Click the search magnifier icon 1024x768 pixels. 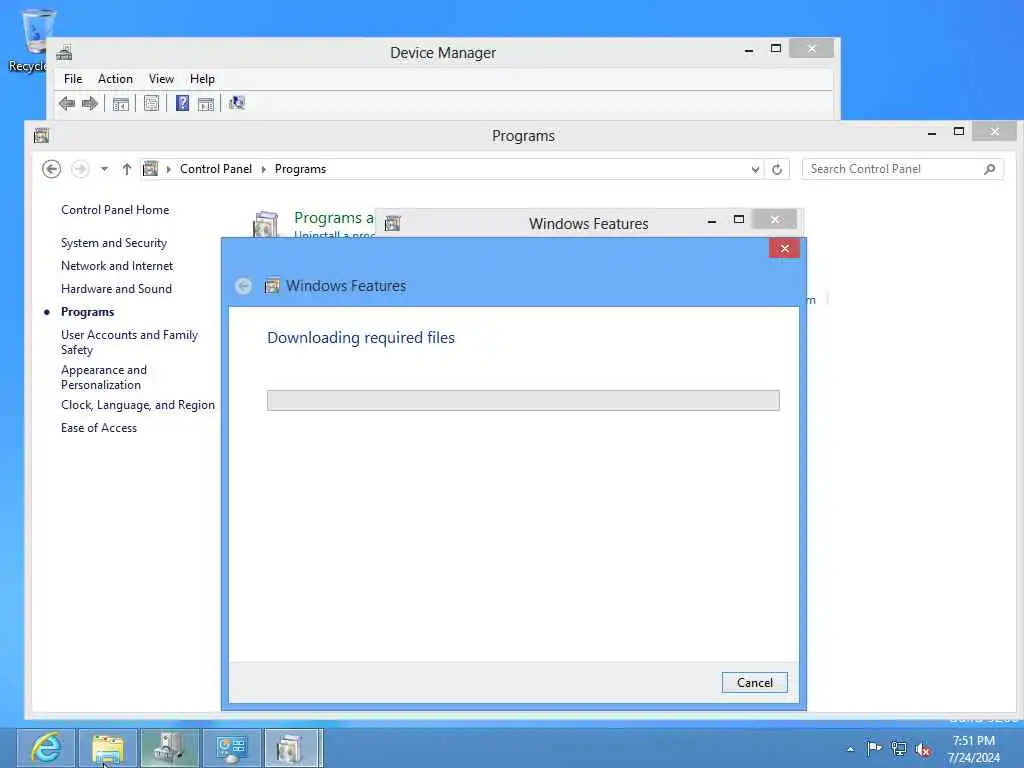coord(989,169)
